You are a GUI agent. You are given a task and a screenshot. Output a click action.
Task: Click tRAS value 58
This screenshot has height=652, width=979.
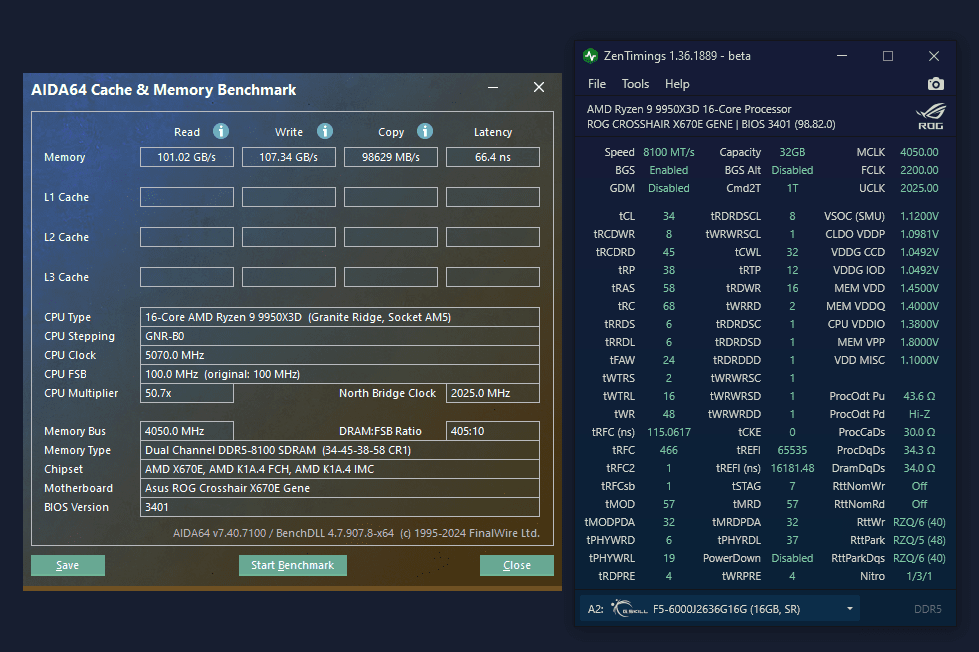tap(669, 288)
